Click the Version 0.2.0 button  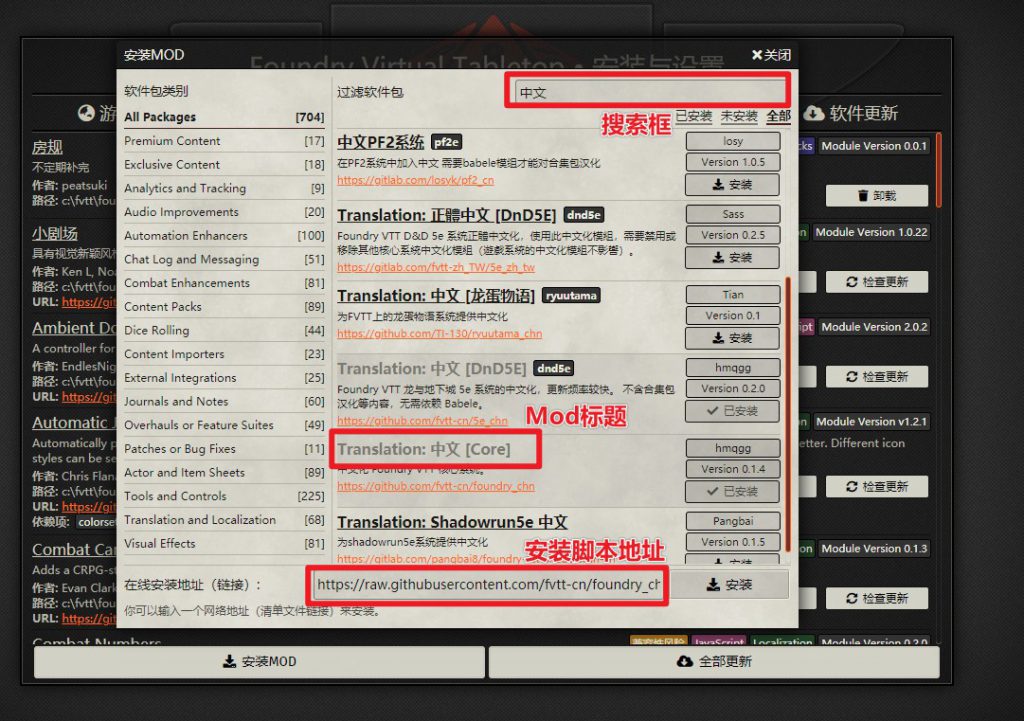tap(733, 388)
